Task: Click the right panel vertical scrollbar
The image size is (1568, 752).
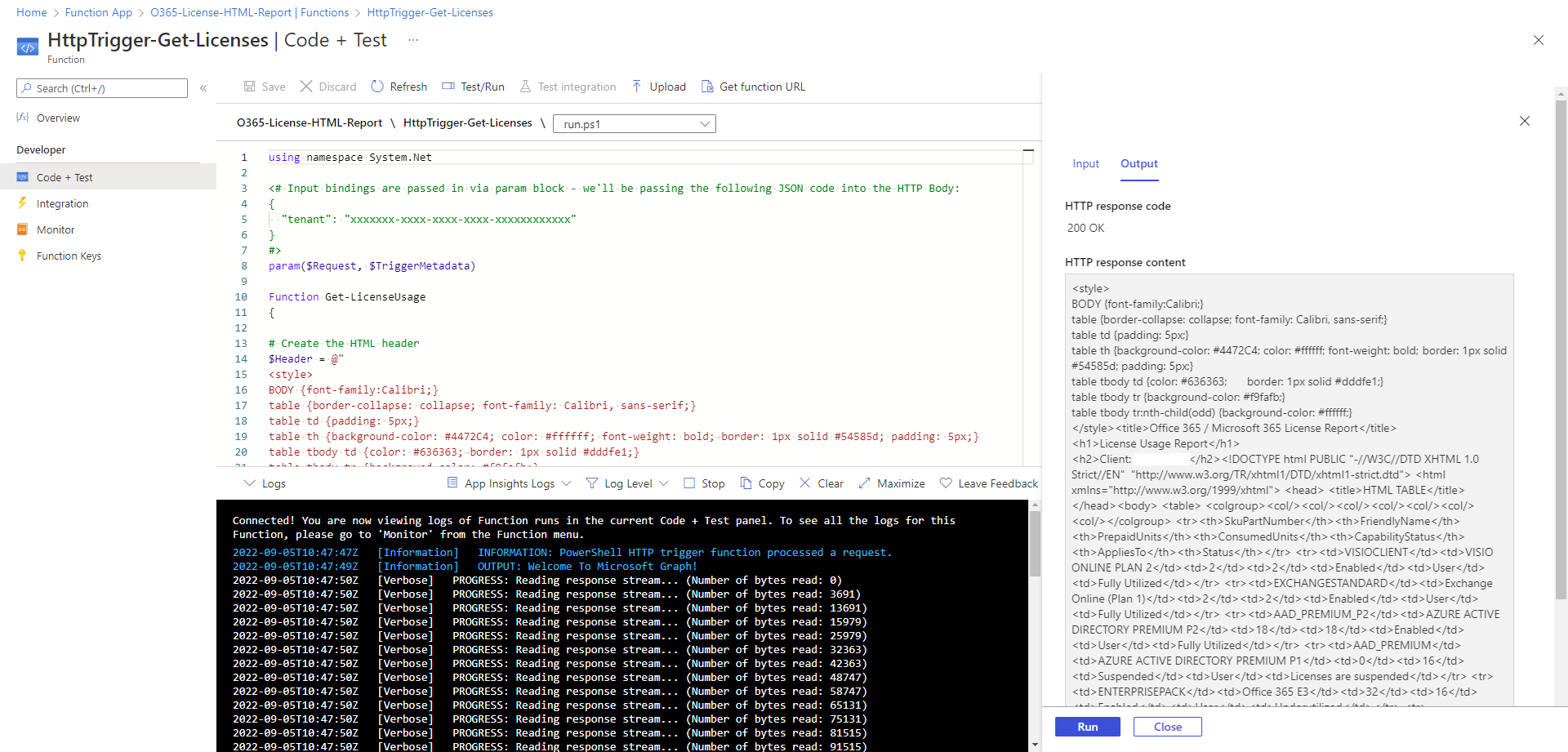Action: (x=1561, y=351)
